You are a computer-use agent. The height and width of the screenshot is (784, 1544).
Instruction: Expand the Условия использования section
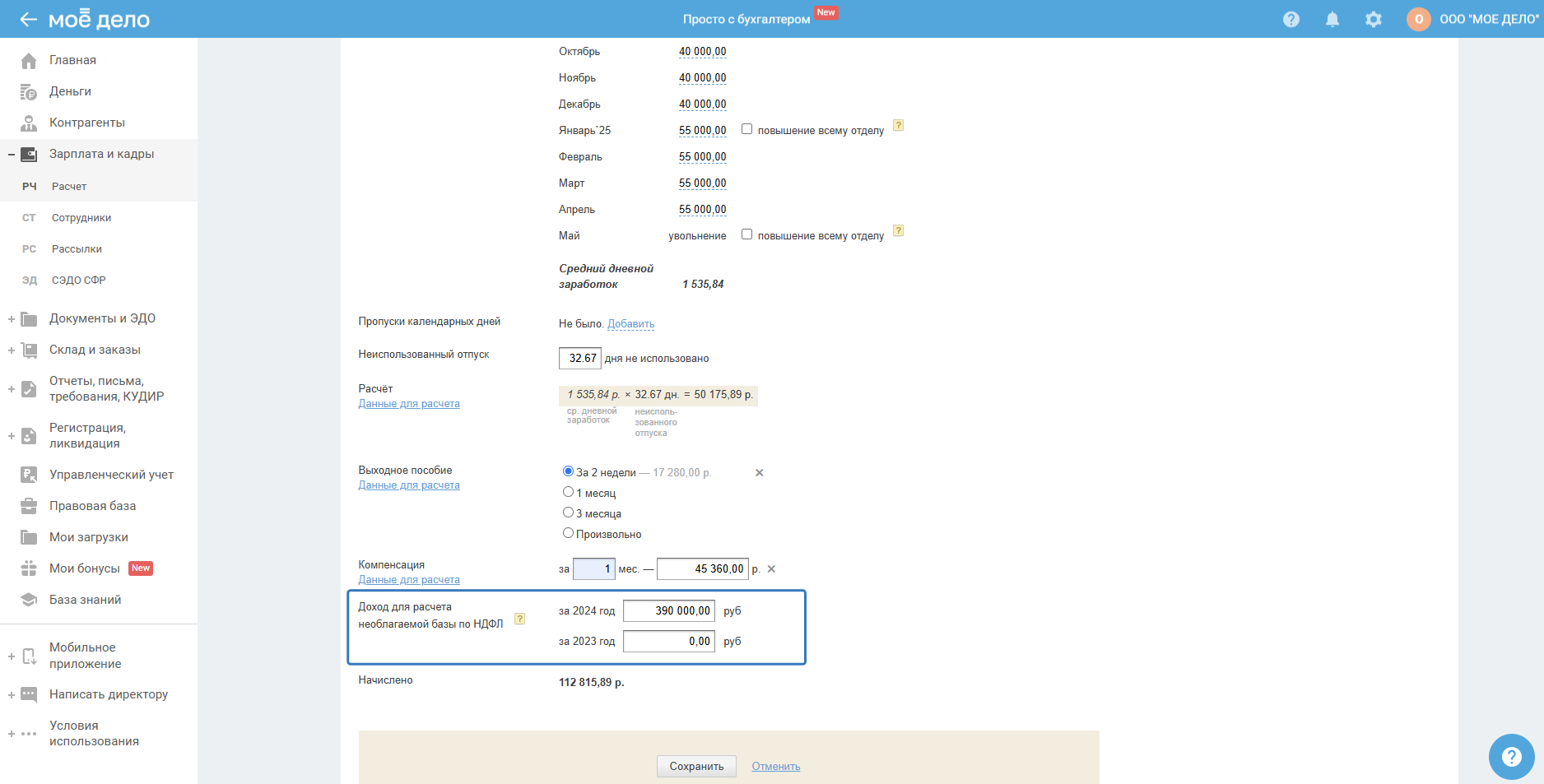(12, 733)
